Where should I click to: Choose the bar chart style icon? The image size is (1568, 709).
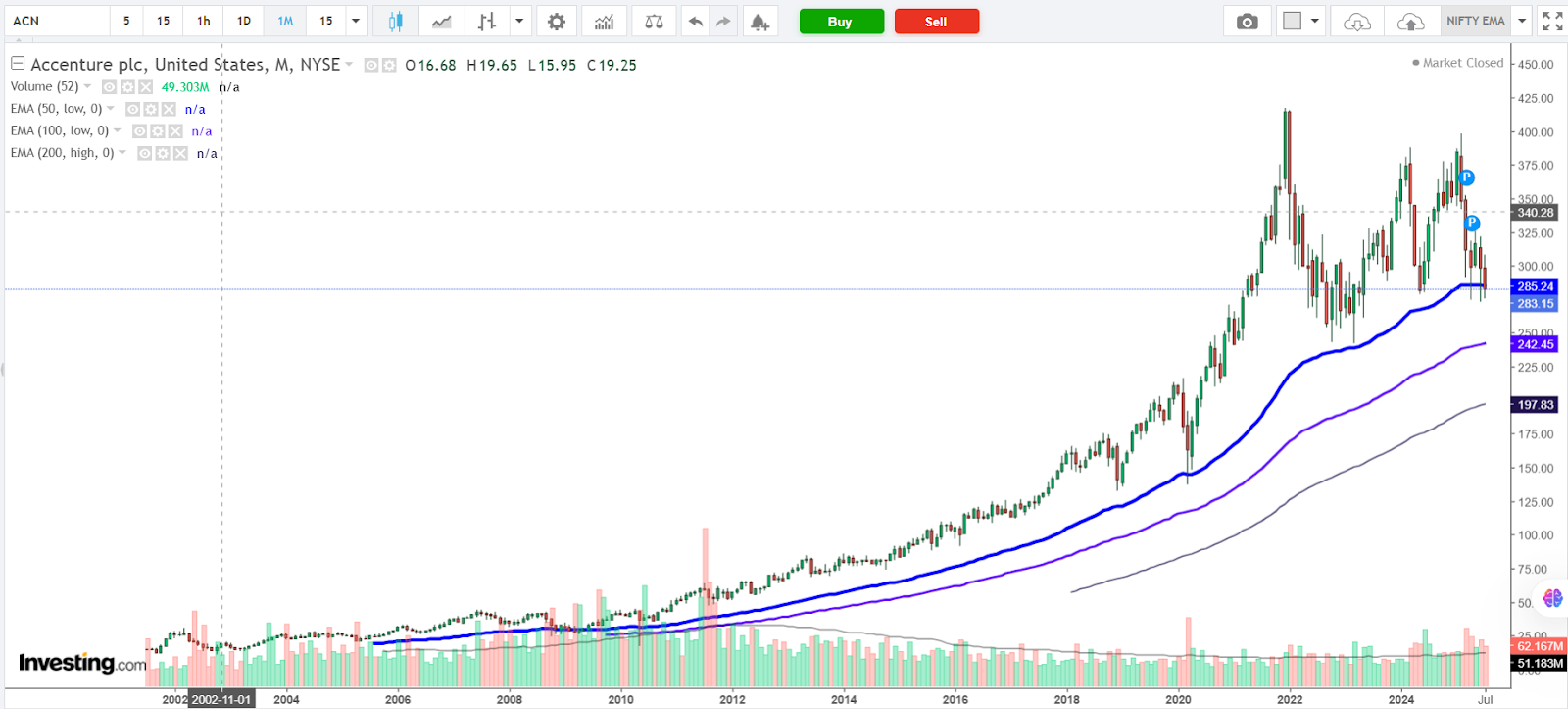pyautogui.click(x=487, y=22)
